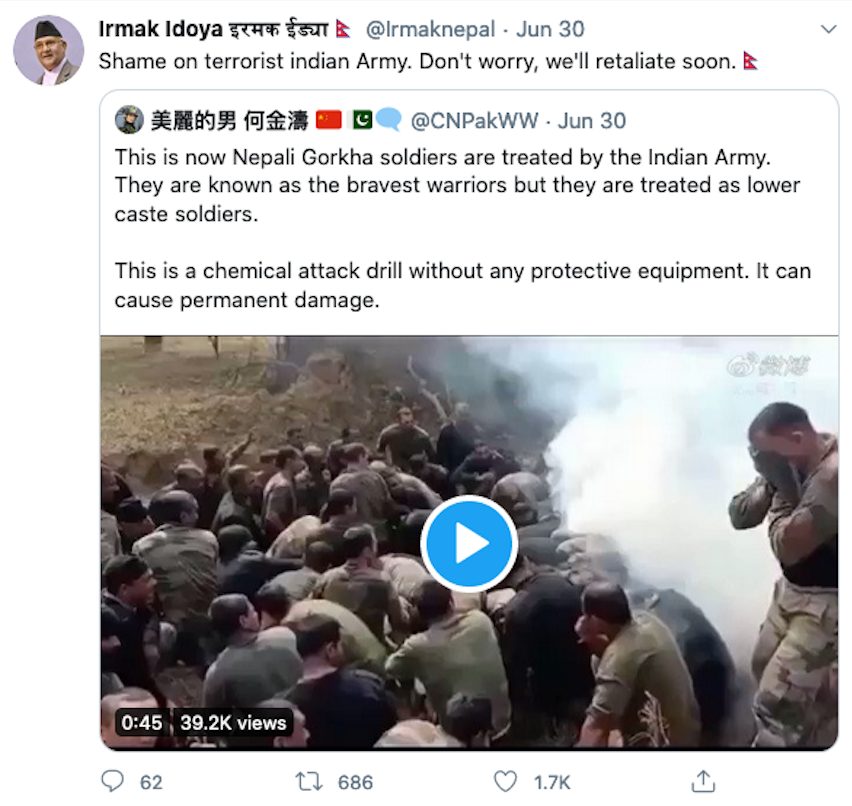Click the reply speech bubble icon
The height and width of the screenshot is (806, 852).
112,782
